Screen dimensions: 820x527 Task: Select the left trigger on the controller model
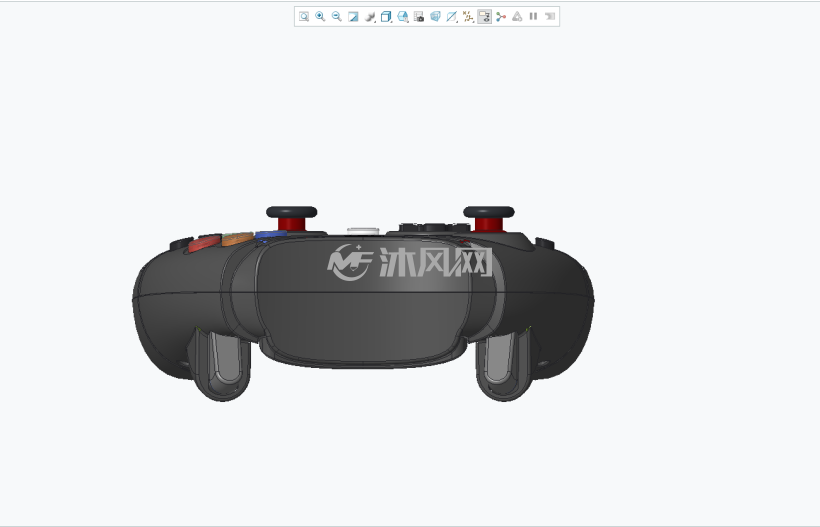[223, 365]
